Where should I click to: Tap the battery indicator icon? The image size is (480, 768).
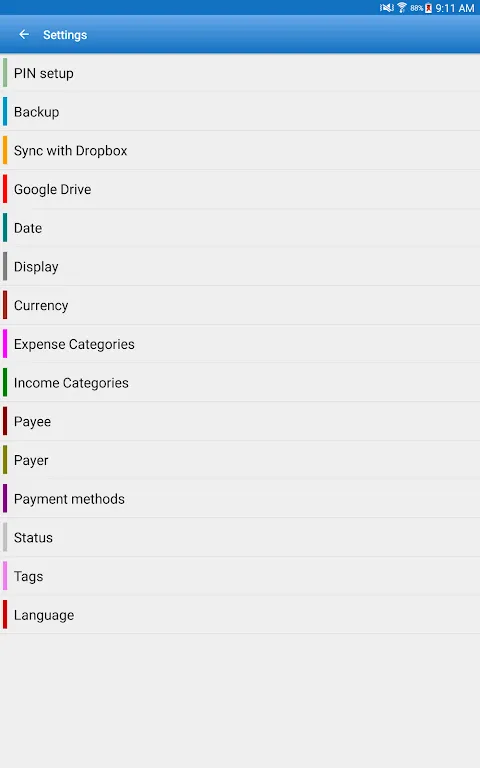pyautogui.click(x=429, y=7)
